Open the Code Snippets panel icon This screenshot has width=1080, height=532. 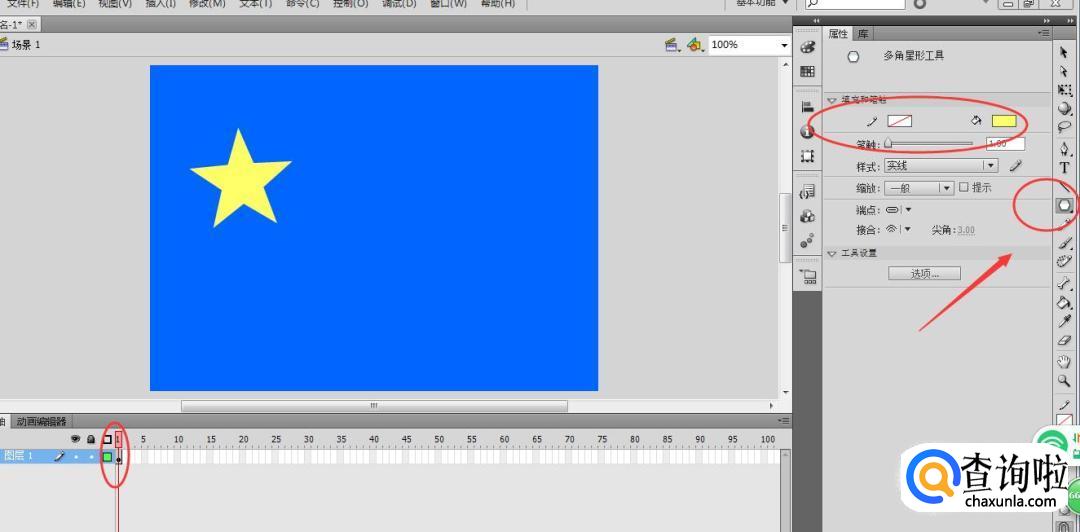point(808,192)
